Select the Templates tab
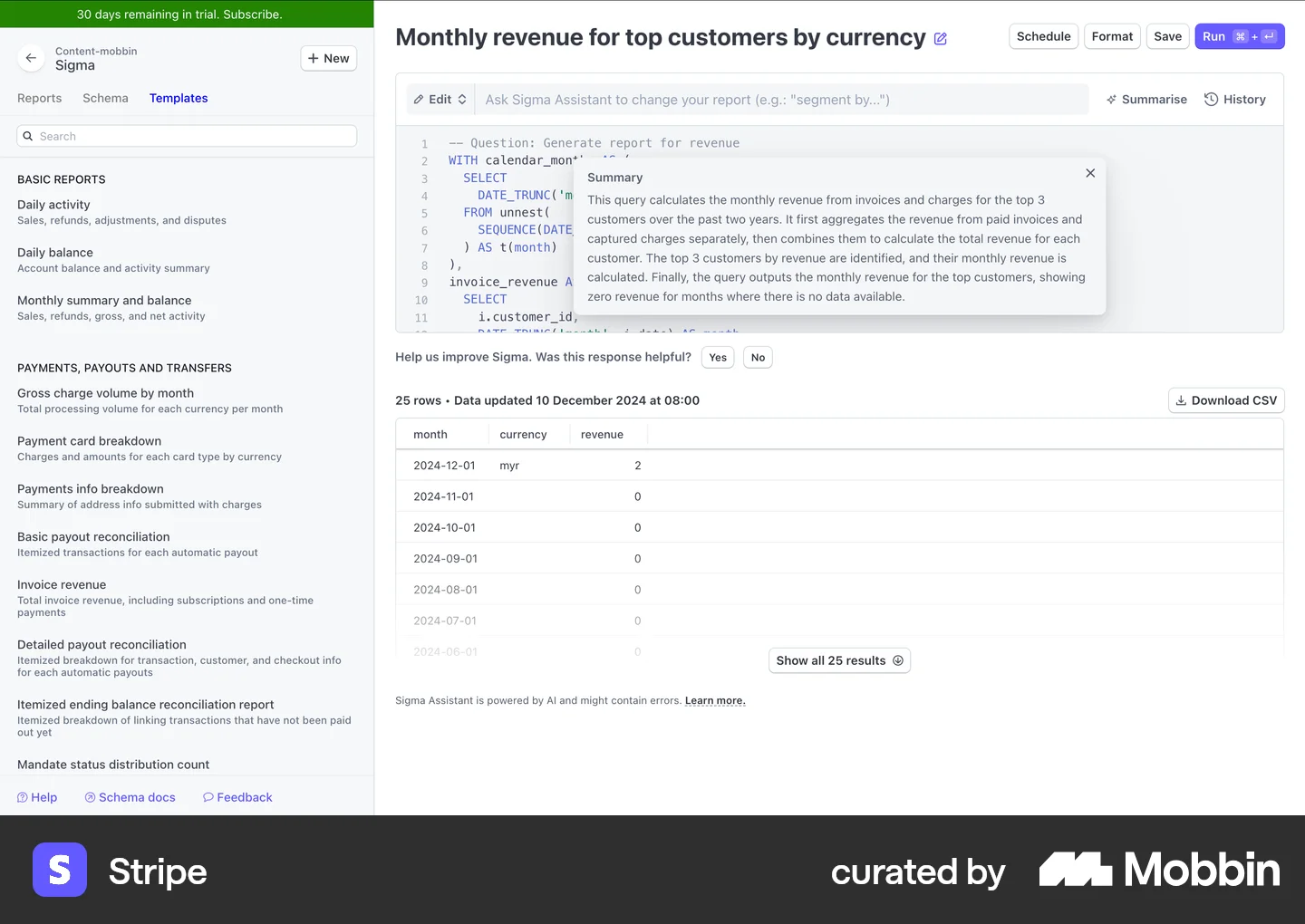Viewport: 1305px width, 924px height. coord(179,98)
